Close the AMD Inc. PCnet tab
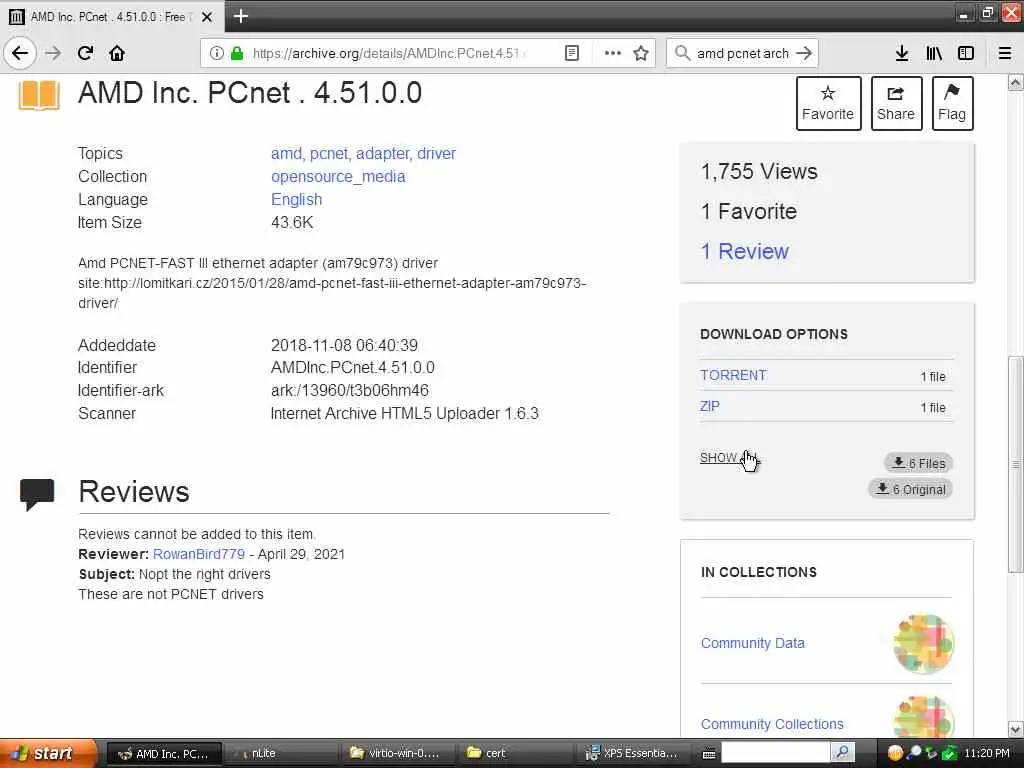The width and height of the screenshot is (1024, 768). pos(207,17)
